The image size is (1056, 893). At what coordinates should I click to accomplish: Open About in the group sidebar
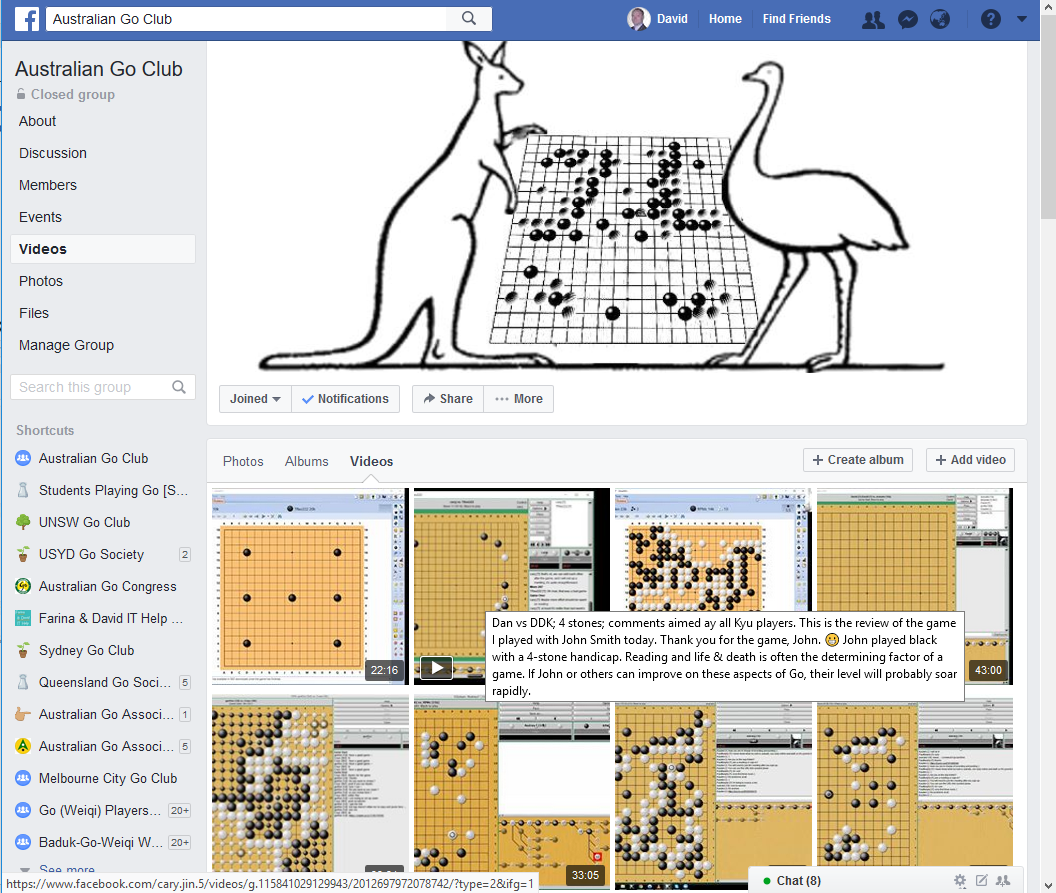pos(38,121)
